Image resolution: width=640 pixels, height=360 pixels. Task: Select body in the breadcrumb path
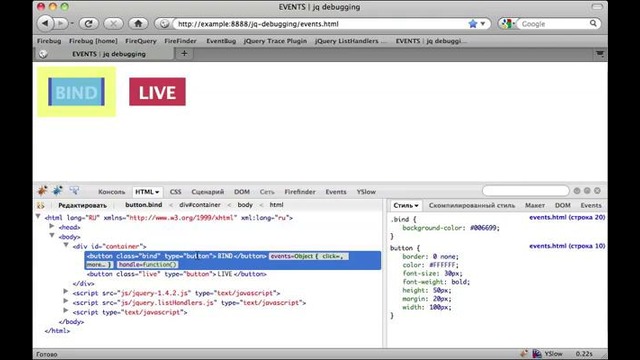[x=245, y=205]
